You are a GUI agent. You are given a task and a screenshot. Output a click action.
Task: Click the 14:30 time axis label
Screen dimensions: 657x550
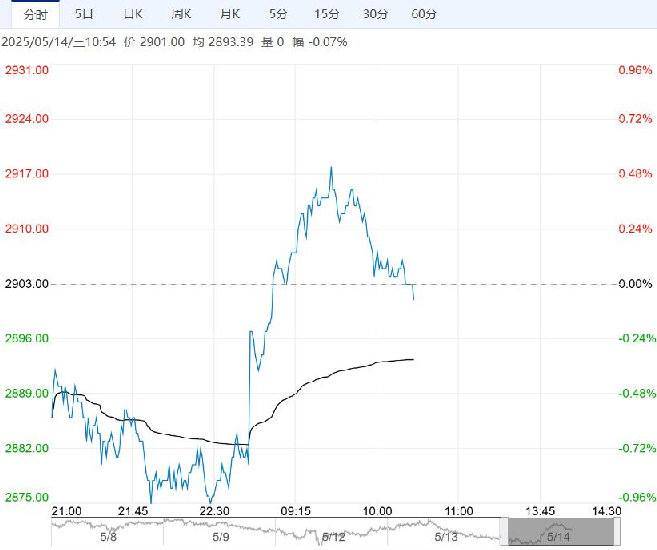tap(606, 511)
